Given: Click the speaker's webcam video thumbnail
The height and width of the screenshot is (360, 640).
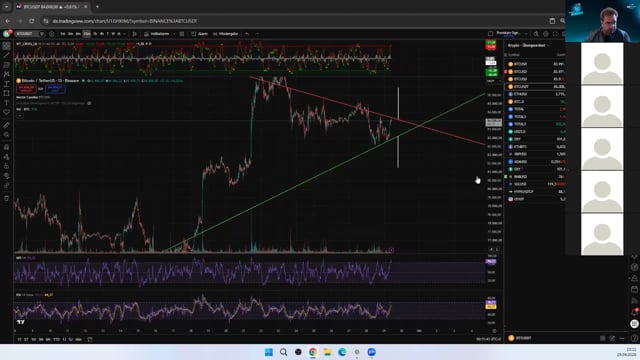Looking at the screenshot, I should point(602,21).
